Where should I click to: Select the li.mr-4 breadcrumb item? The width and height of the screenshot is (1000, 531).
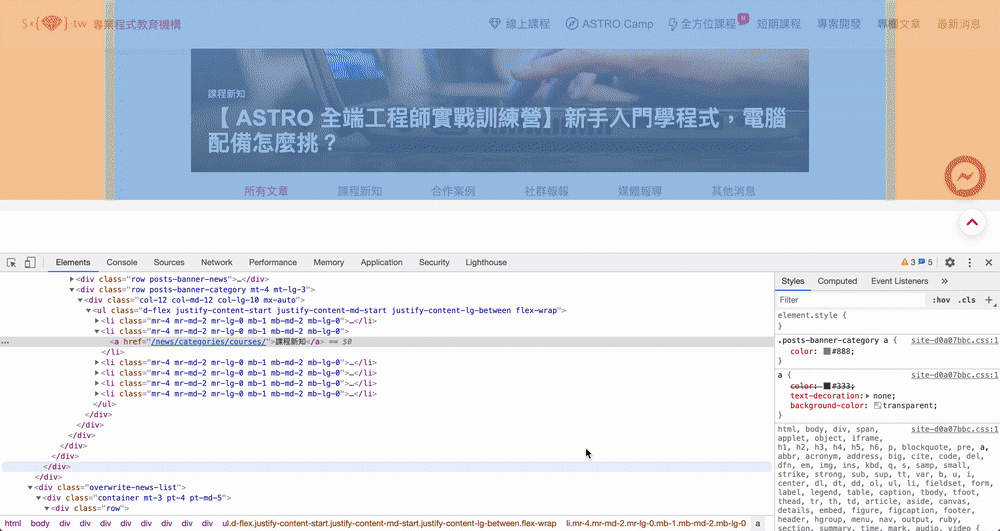click(x=656, y=523)
